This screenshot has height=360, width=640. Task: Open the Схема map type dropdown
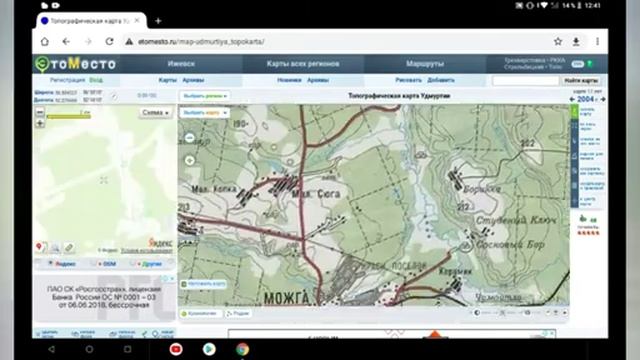click(155, 113)
